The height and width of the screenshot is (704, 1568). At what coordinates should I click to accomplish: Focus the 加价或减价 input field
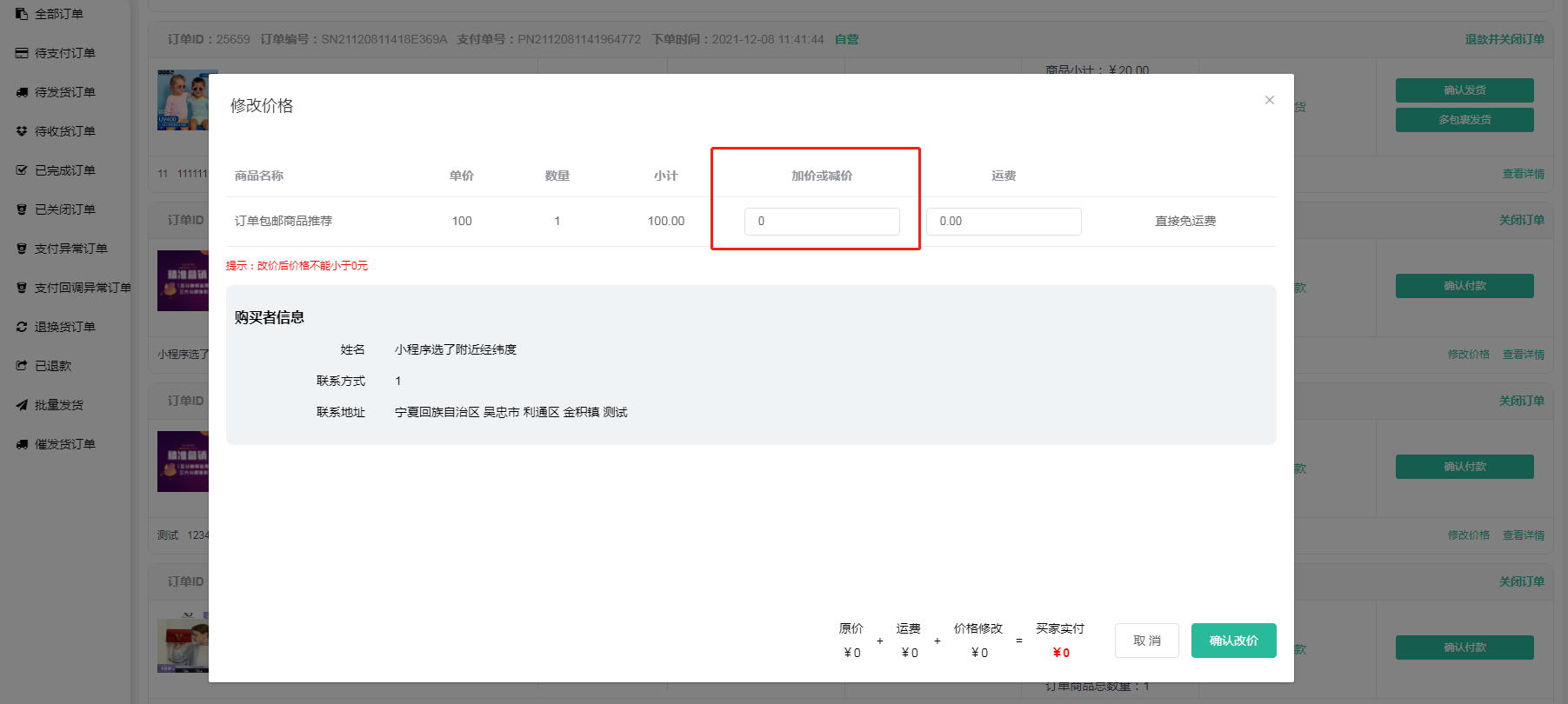[821, 222]
